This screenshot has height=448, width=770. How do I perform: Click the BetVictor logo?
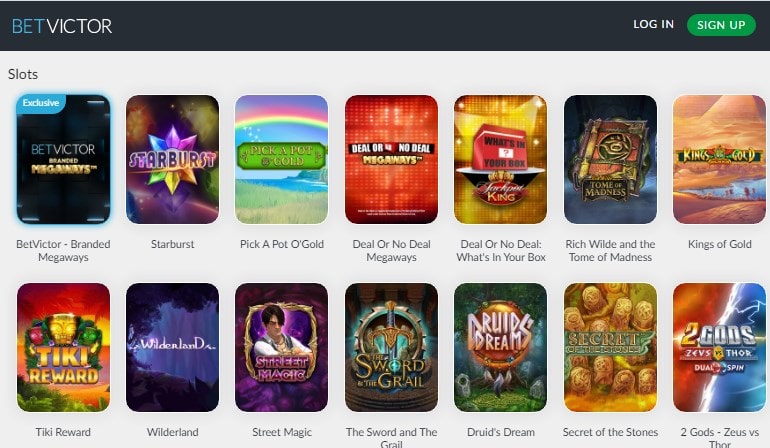coord(62,26)
